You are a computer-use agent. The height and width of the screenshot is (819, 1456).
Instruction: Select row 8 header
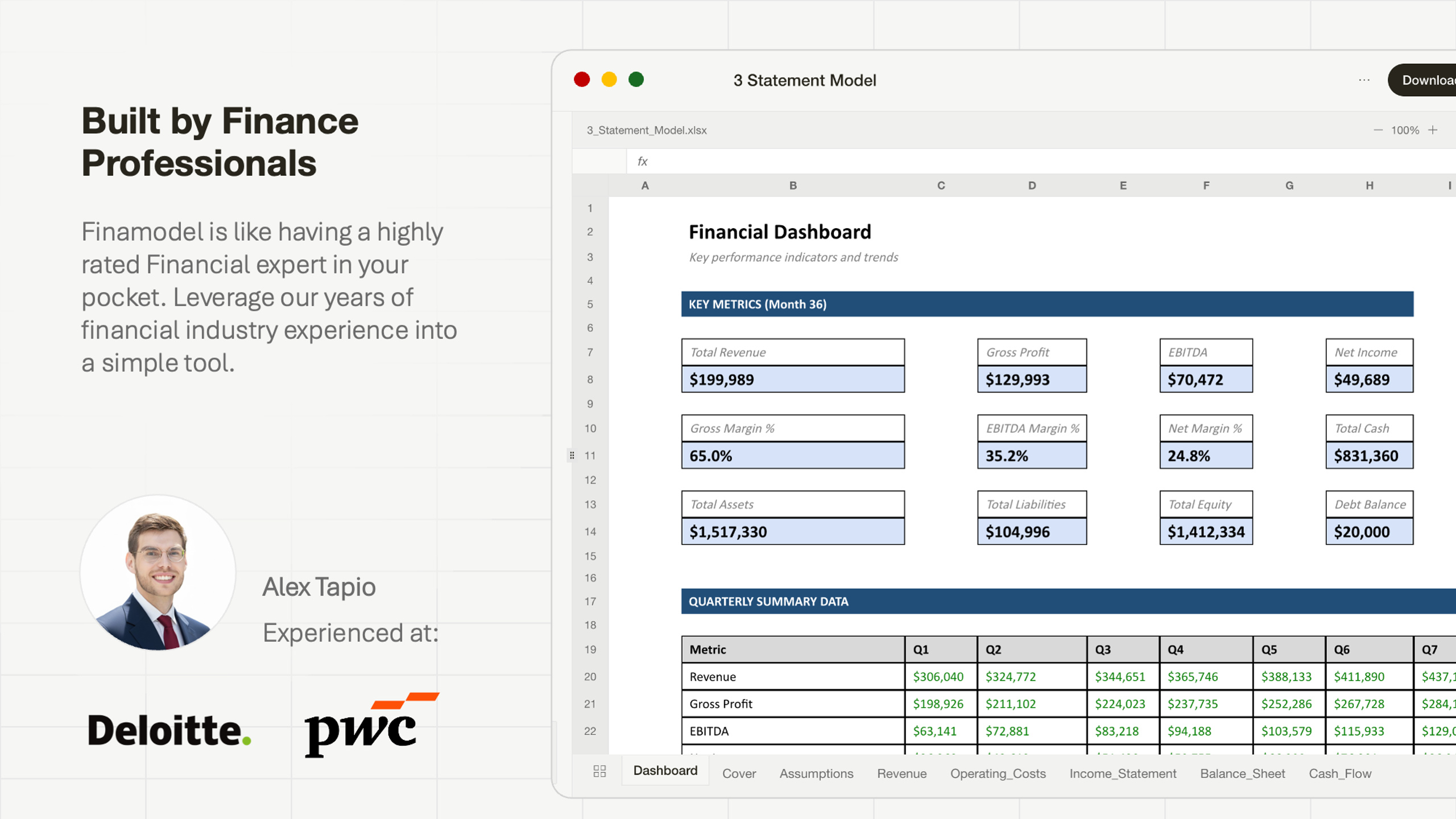(590, 379)
